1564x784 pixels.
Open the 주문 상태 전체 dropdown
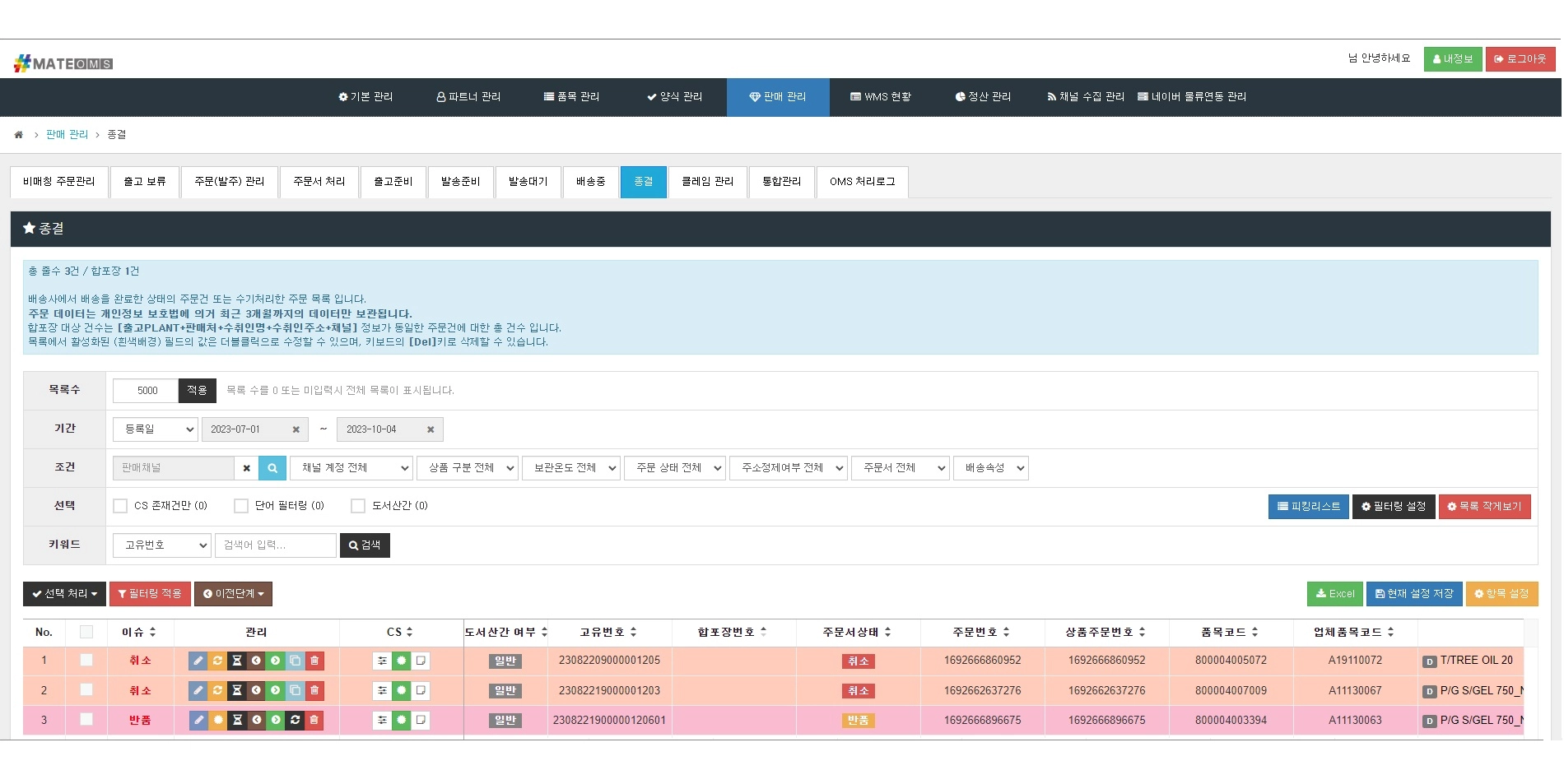point(675,468)
